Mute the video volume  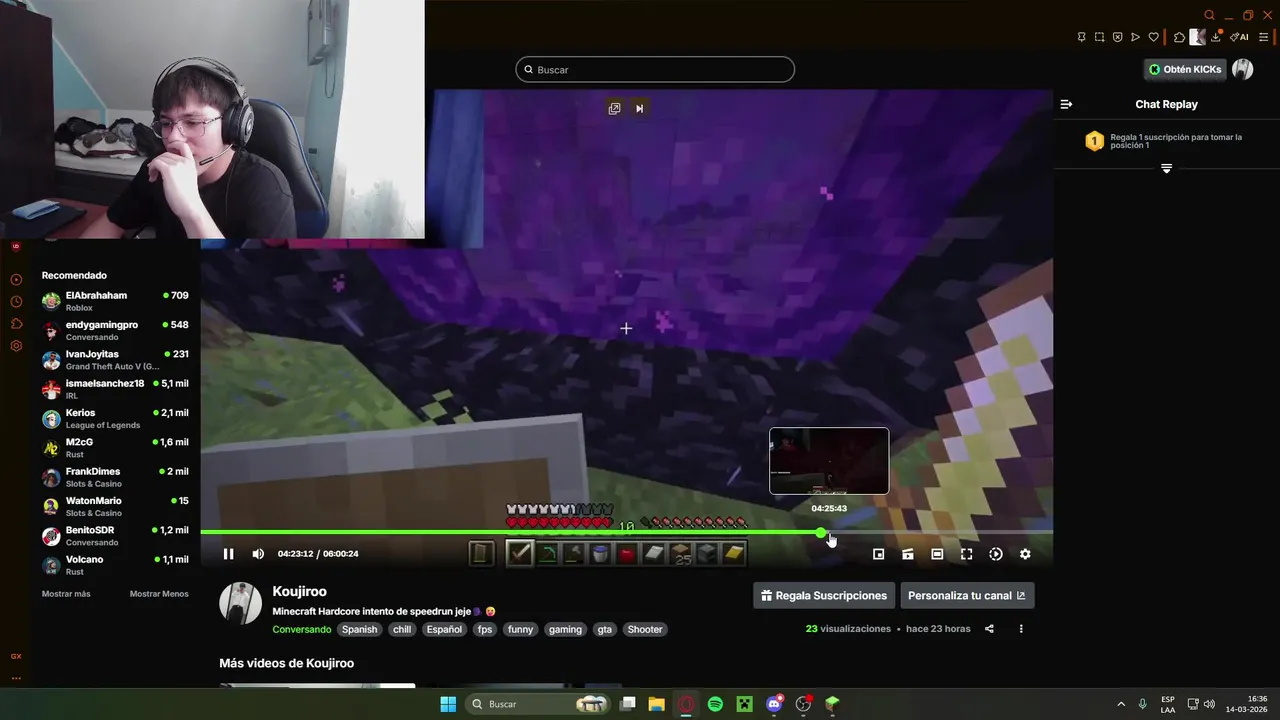point(258,554)
